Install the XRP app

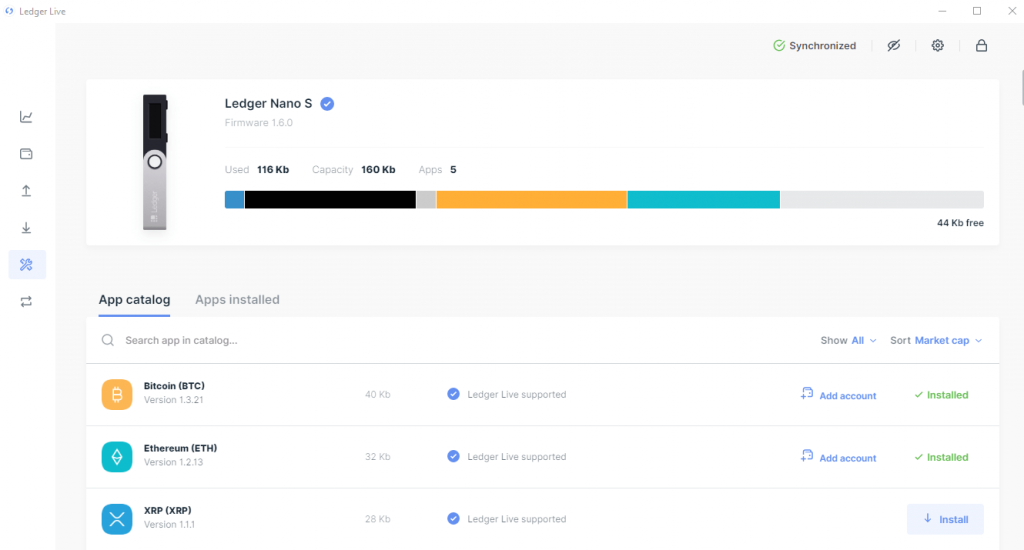(945, 519)
